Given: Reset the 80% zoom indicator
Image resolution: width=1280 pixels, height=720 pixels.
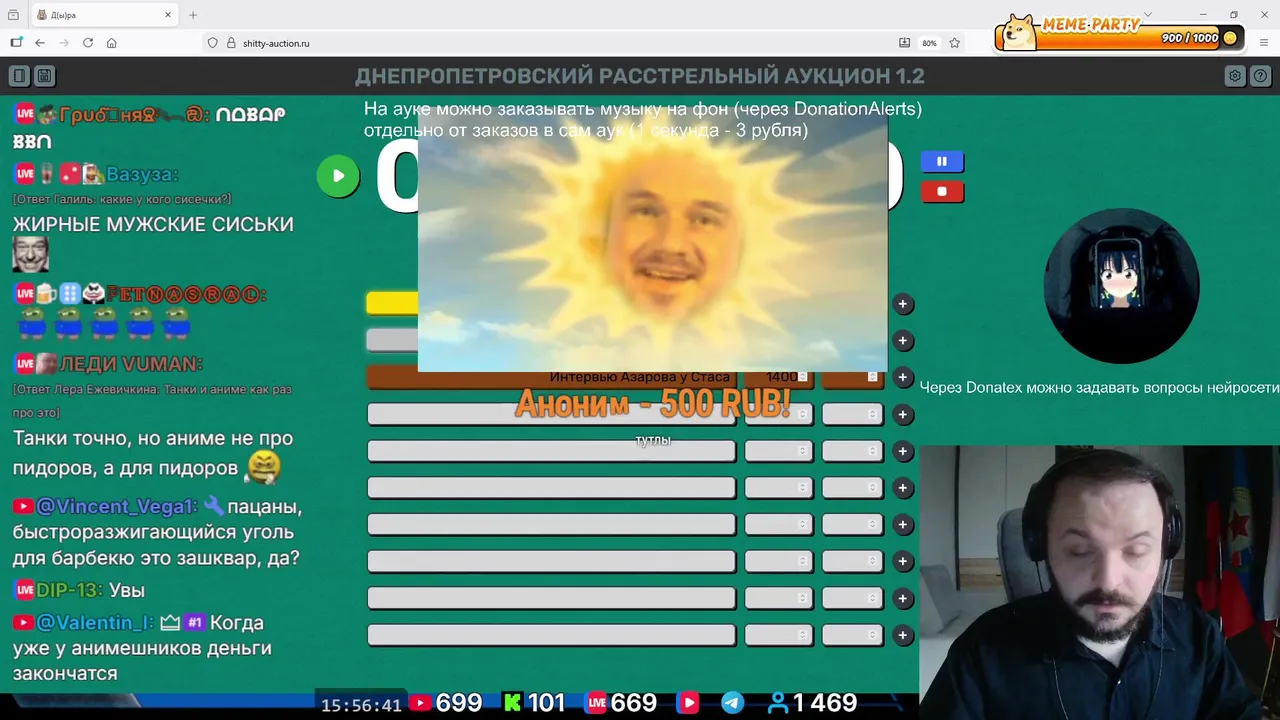Looking at the screenshot, I should tap(929, 43).
